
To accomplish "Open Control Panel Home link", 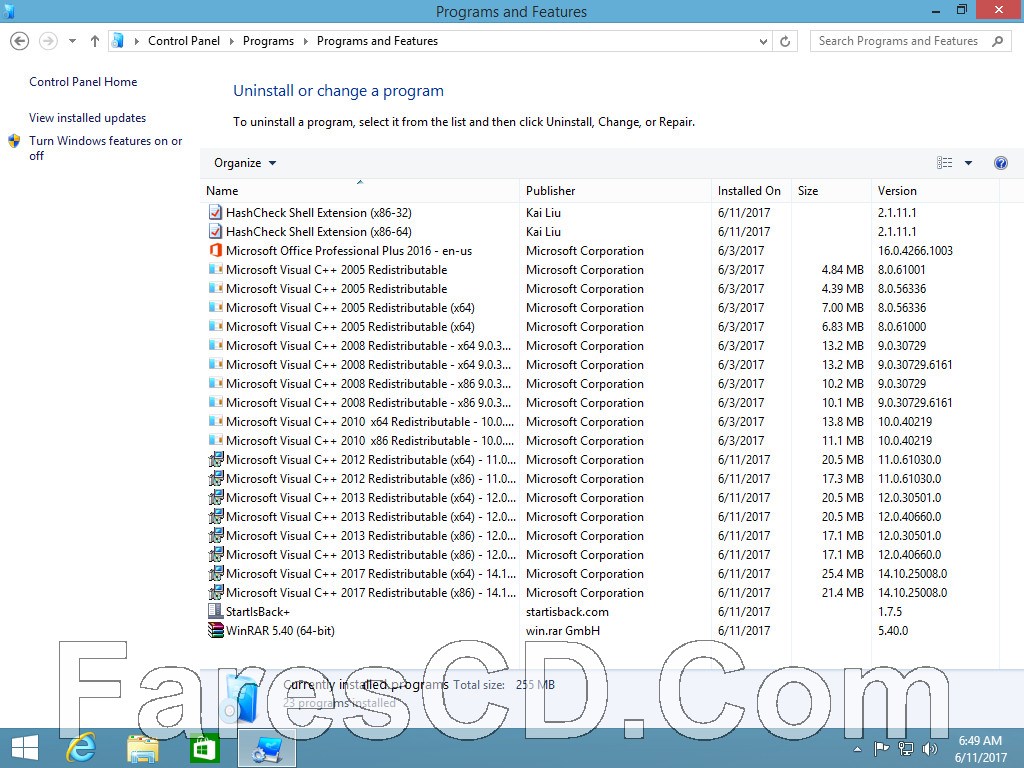I will [x=83, y=82].
